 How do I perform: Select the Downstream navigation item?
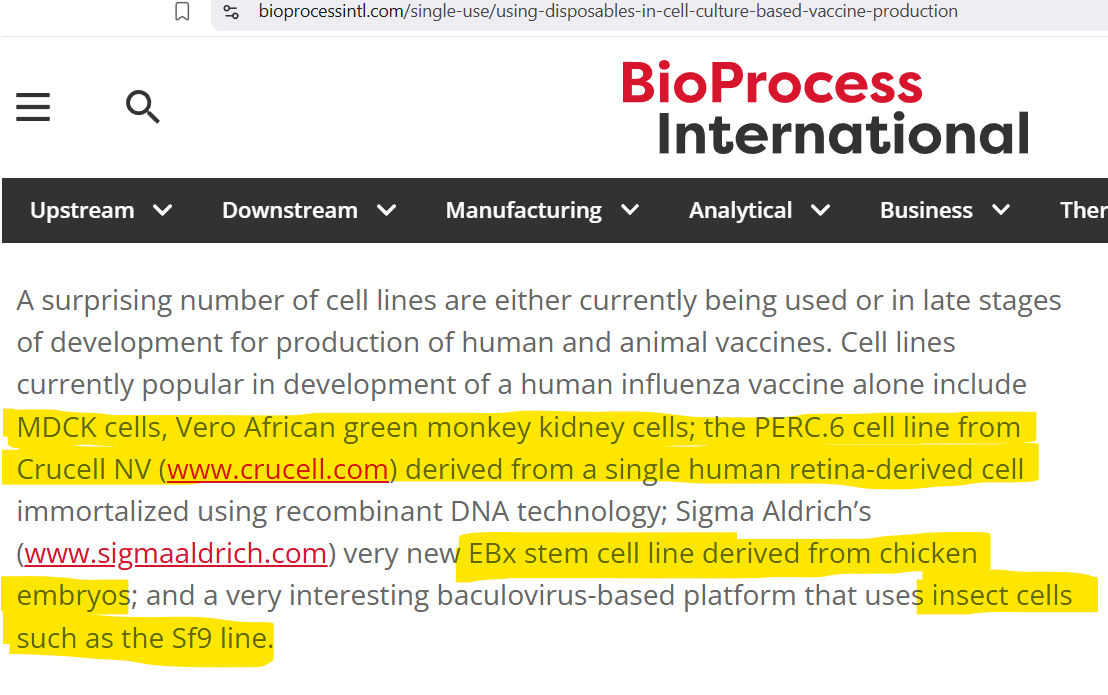point(290,210)
